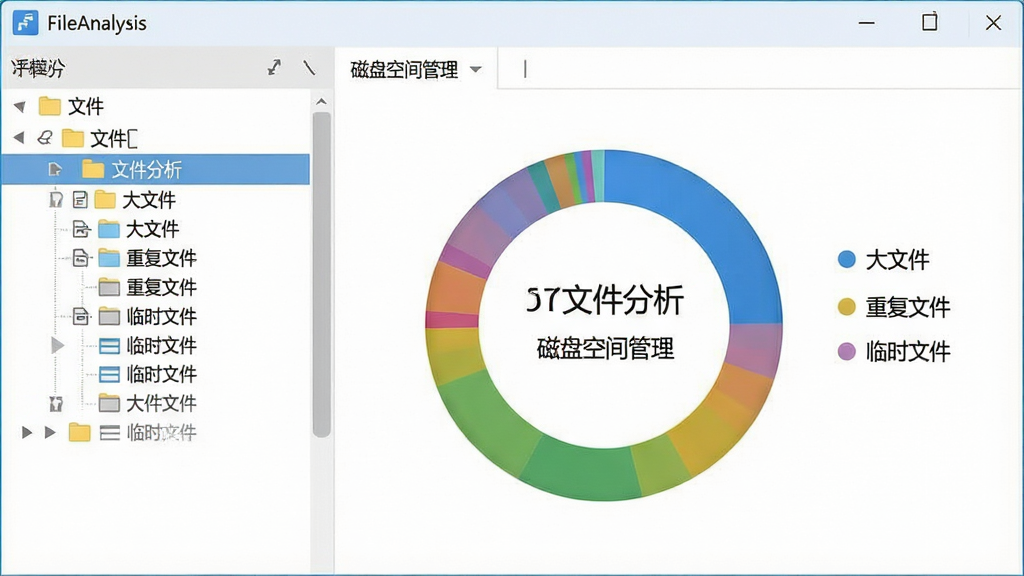
Task: Click the page icon left of highlighted 文件分析
Action: [x=55, y=170]
